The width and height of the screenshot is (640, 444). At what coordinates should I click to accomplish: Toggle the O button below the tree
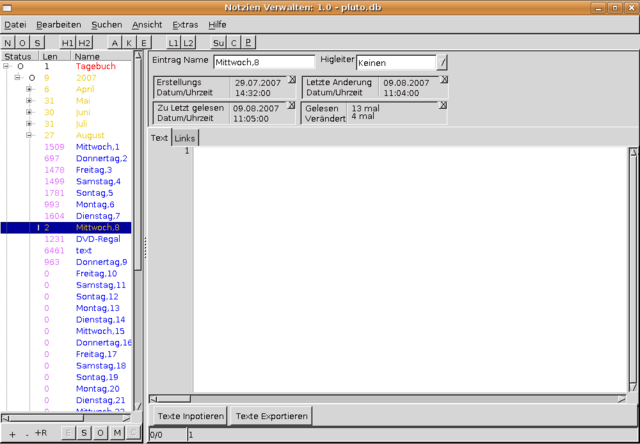[x=101, y=432]
